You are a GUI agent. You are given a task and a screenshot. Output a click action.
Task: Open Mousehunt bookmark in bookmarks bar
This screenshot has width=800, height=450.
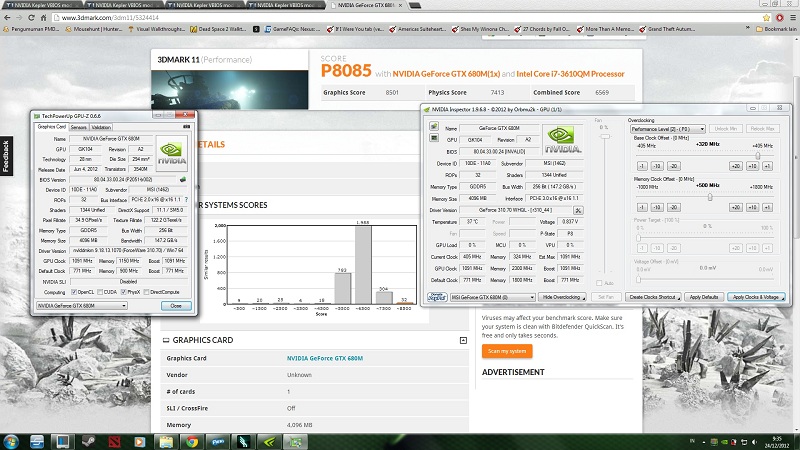(94, 29)
